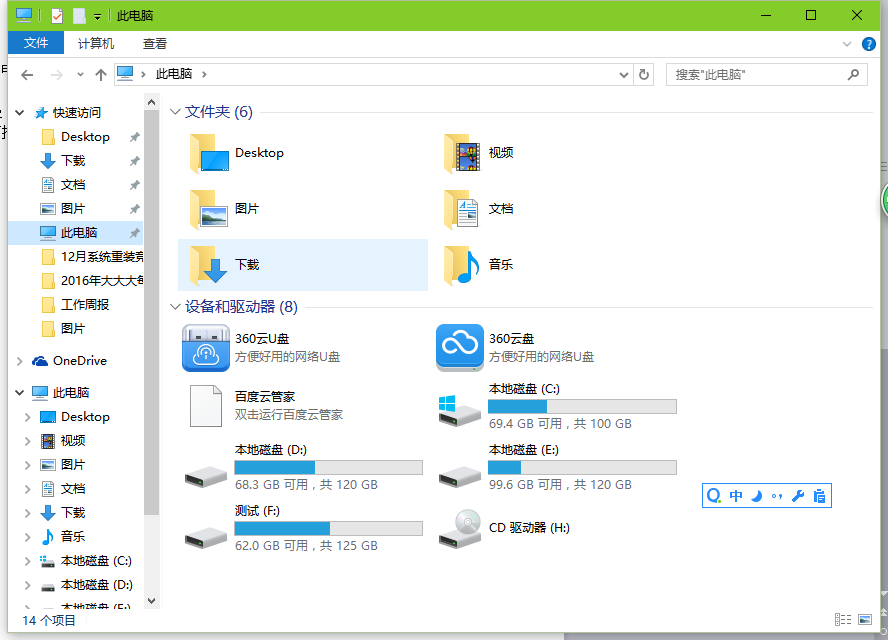Screen dimensions: 888x640
Task: Open the 360云盘 cloud icon
Action: point(459,348)
